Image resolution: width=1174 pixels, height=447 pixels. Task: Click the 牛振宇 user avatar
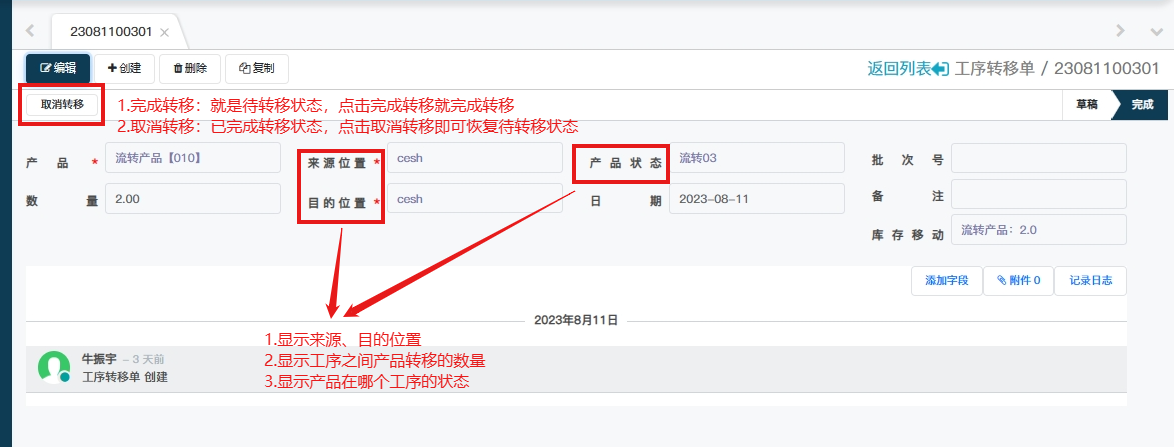click(x=53, y=367)
